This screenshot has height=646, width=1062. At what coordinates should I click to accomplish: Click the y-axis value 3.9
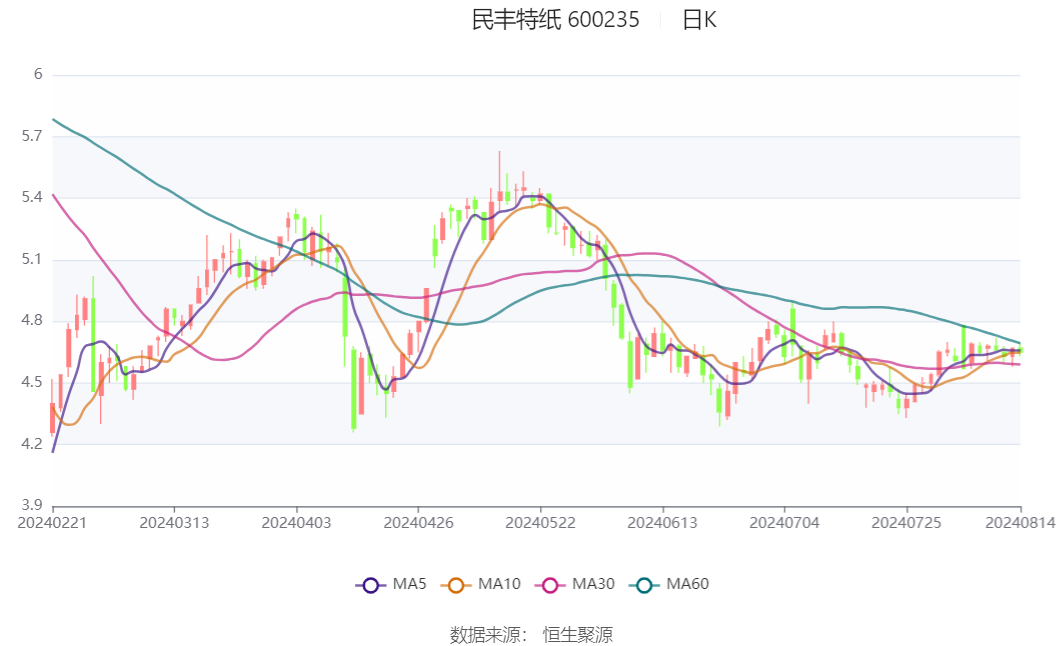32,505
